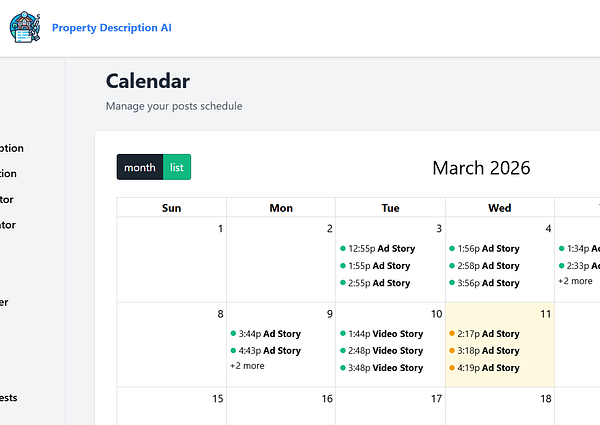Image resolution: width=600 pixels, height=425 pixels.
Task: Select day number 1 in the calendar
Action: [x=220, y=229]
